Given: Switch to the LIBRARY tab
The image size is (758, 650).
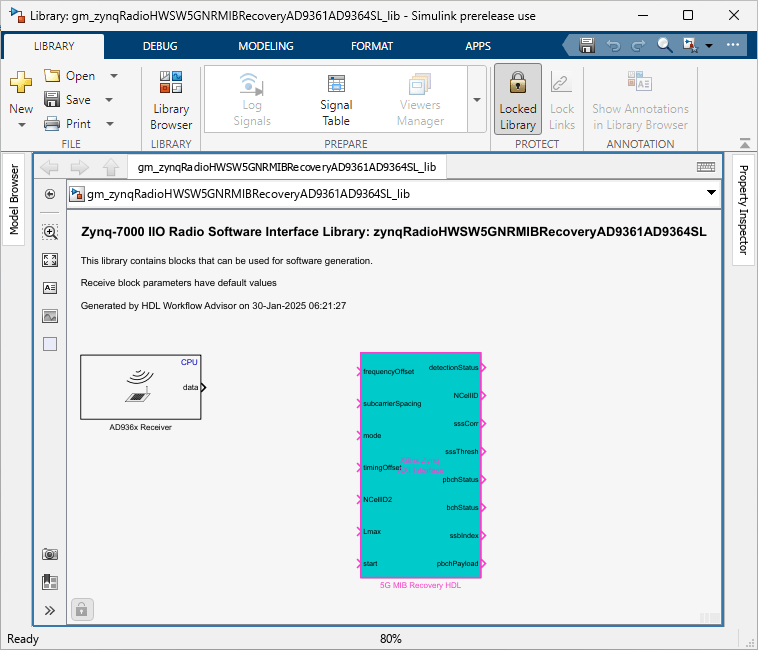Looking at the screenshot, I should 54,46.
